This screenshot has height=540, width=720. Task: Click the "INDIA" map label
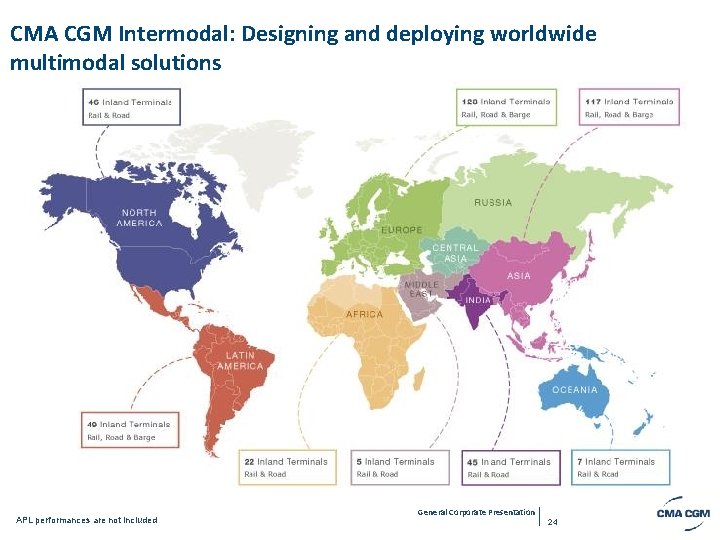point(478,300)
